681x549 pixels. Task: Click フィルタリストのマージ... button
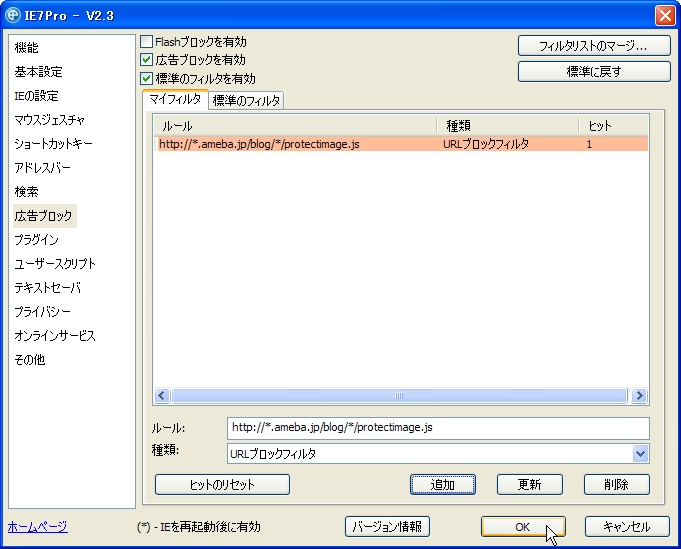point(594,46)
